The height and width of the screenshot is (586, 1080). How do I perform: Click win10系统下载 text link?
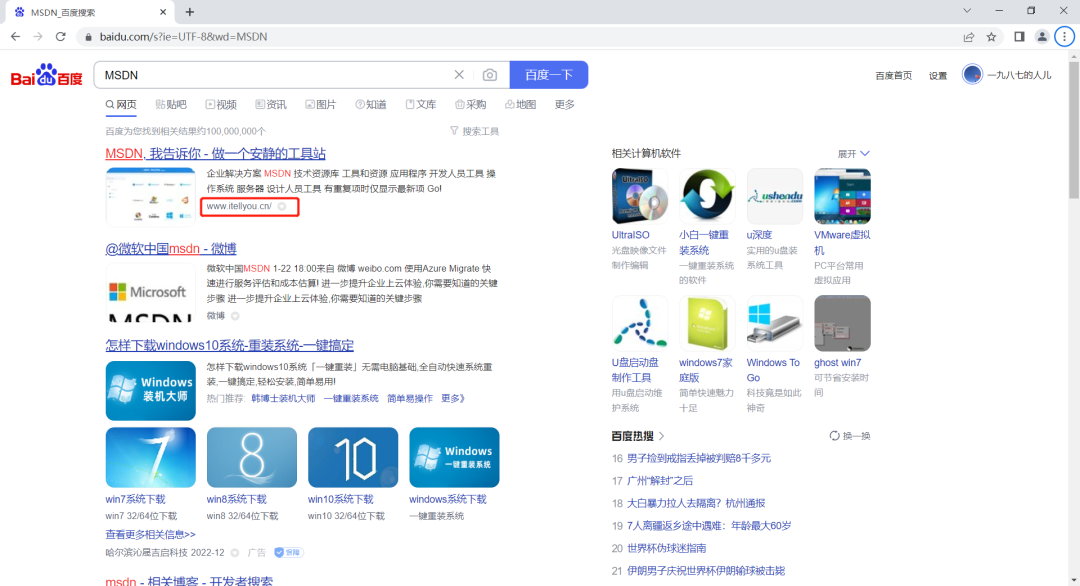point(340,499)
